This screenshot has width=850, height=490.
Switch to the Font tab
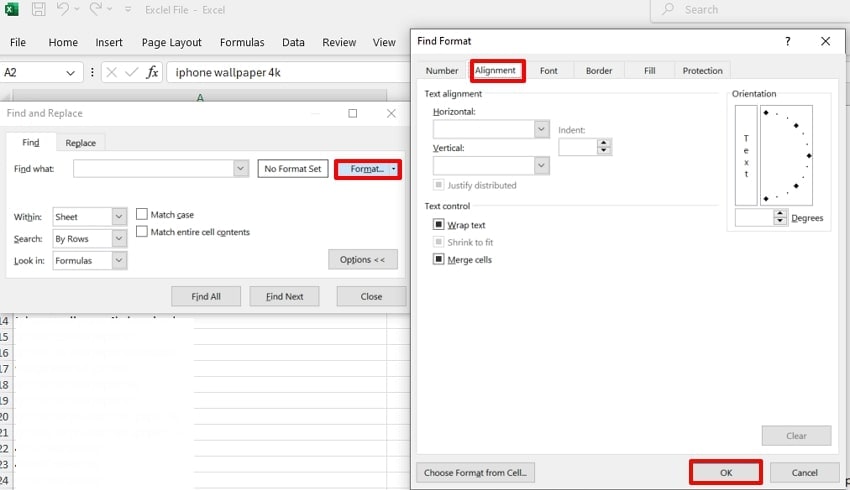coord(548,70)
